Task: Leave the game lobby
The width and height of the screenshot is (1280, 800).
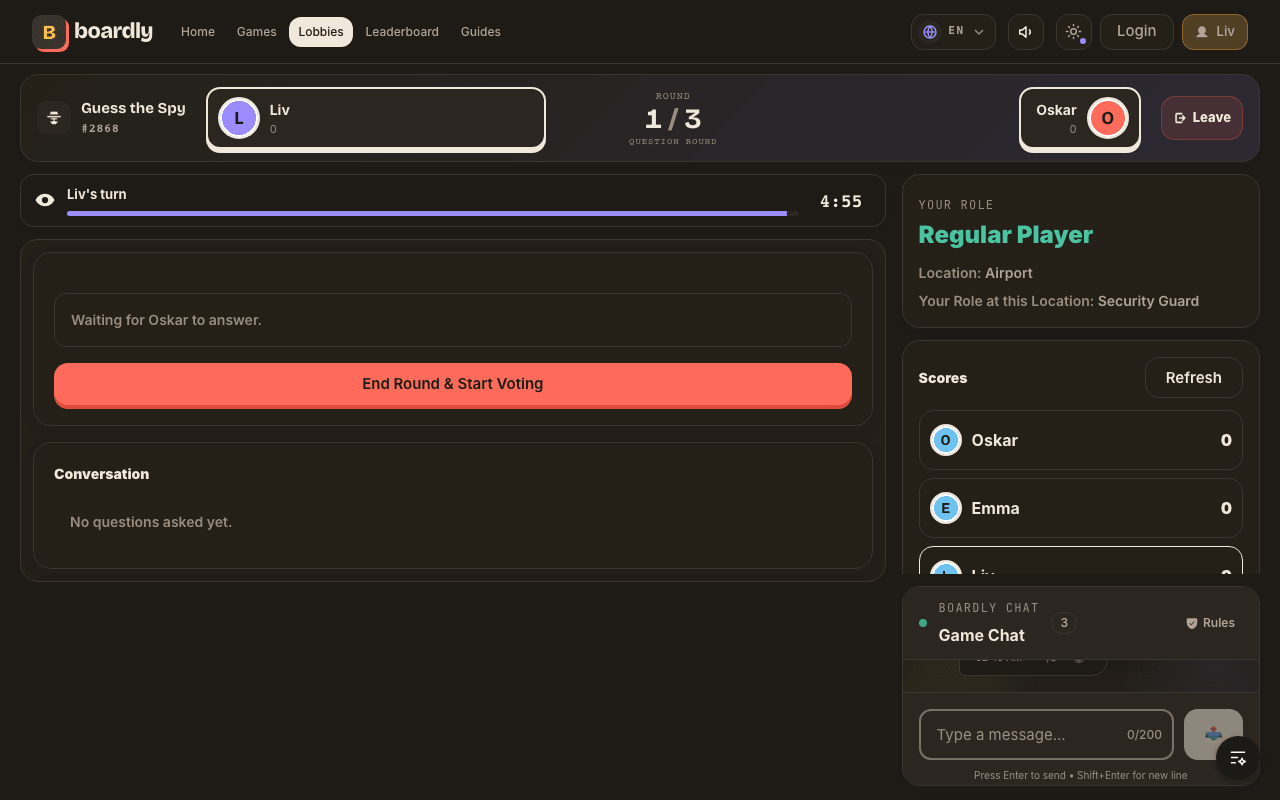Action: coord(1202,118)
